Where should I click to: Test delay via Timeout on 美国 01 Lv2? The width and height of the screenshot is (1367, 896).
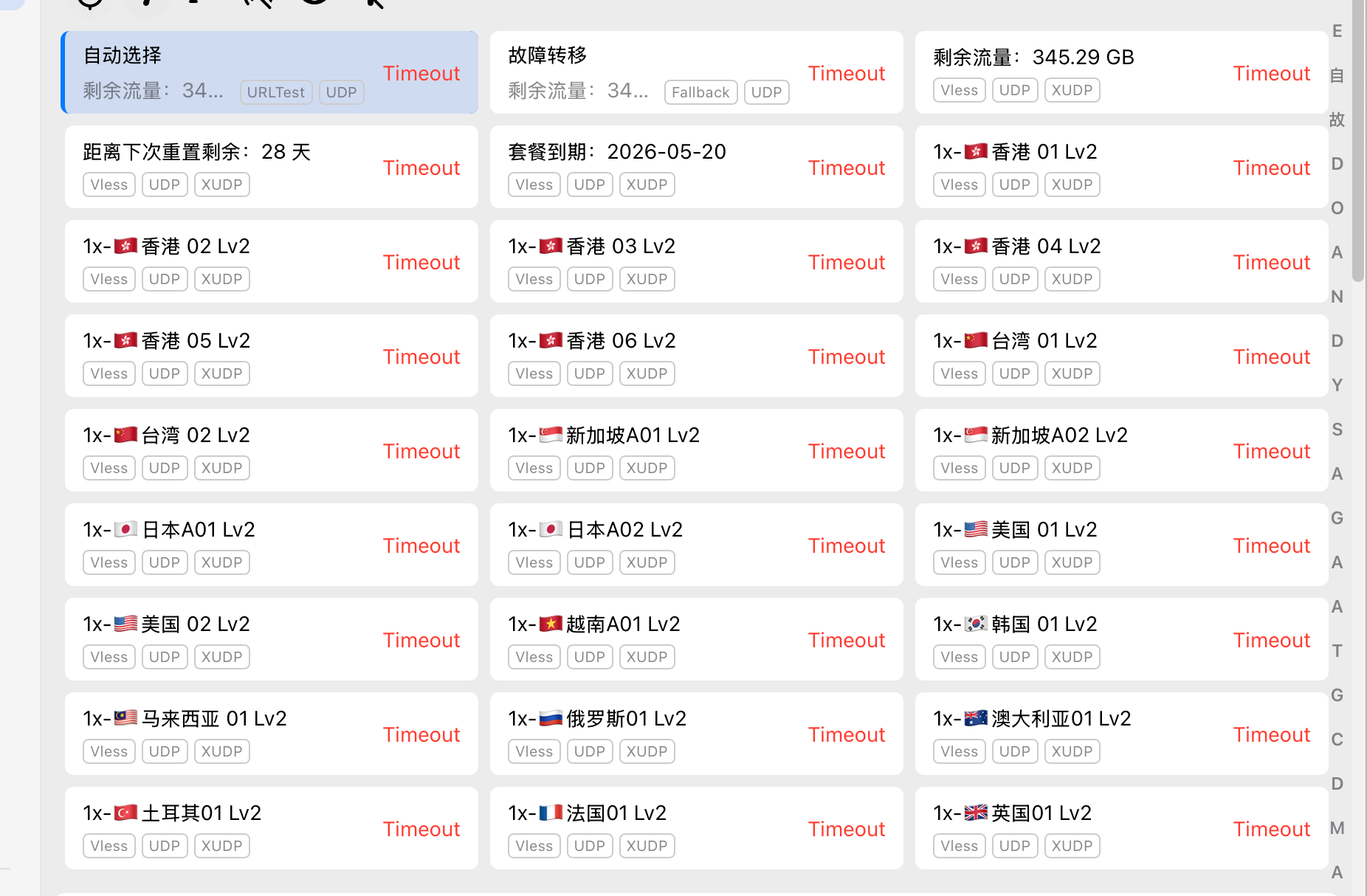1271,545
